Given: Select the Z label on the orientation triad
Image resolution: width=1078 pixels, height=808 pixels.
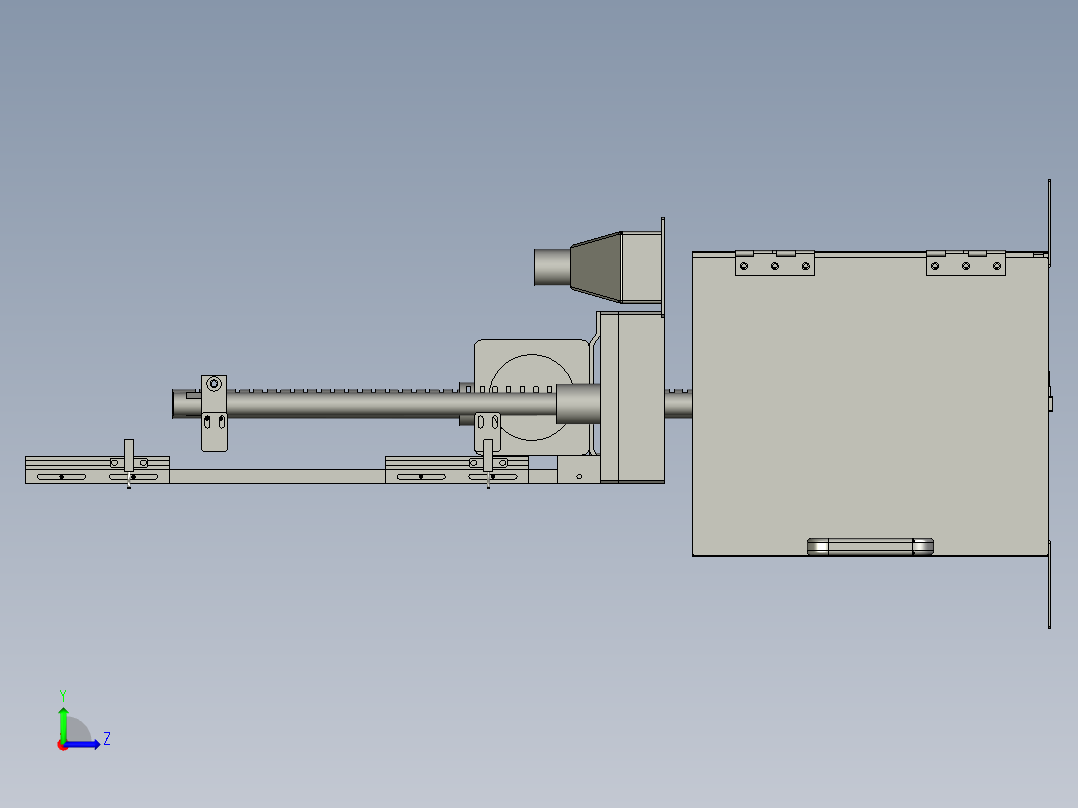Looking at the screenshot, I should pyautogui.click(x=106, y=738).
